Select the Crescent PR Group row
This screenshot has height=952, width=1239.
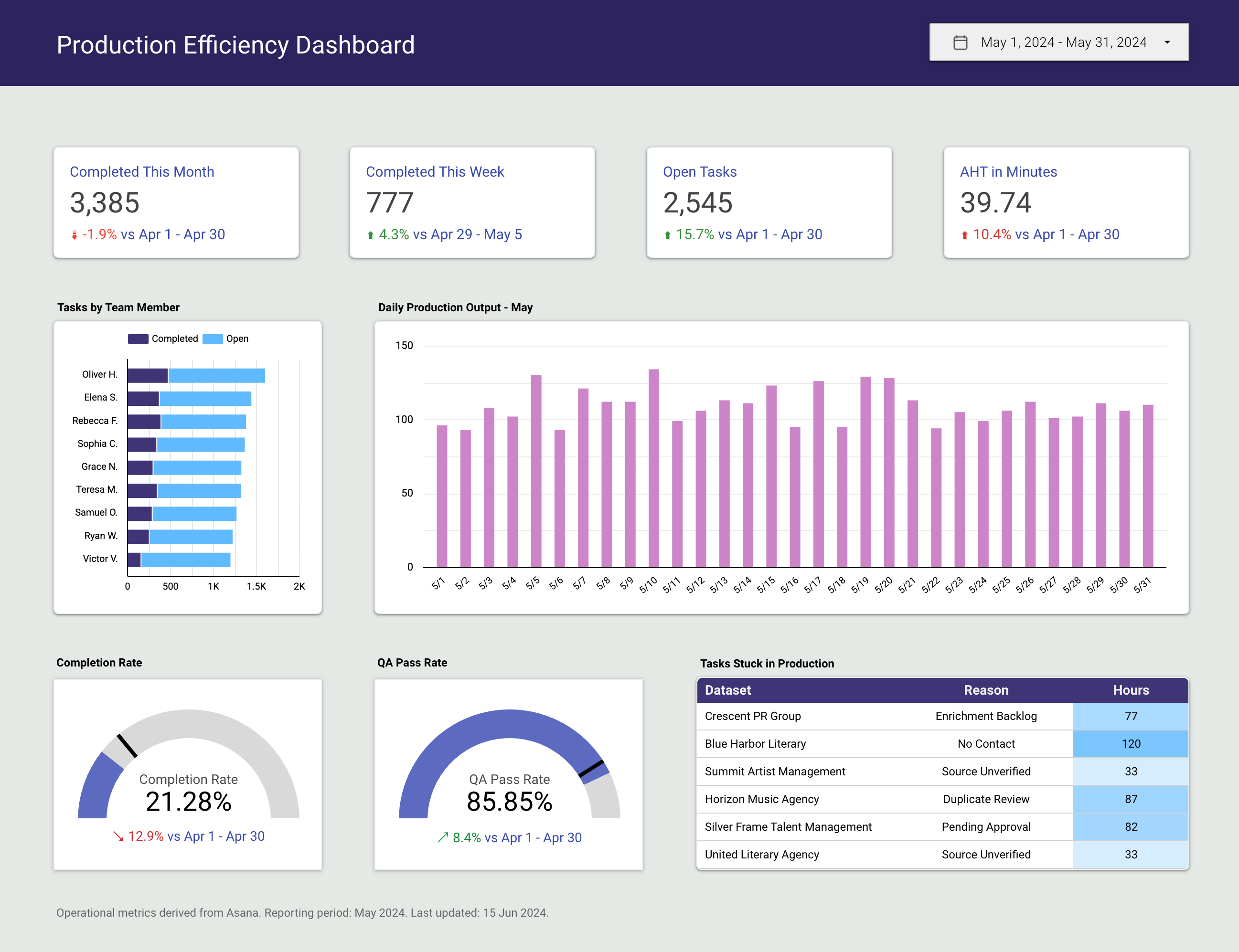point(942,716)
